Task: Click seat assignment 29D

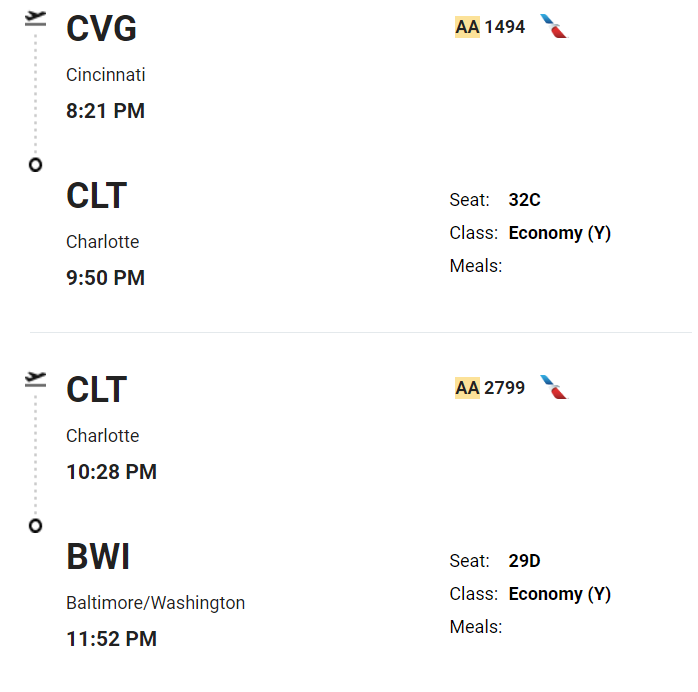Action: coord(524,561)
